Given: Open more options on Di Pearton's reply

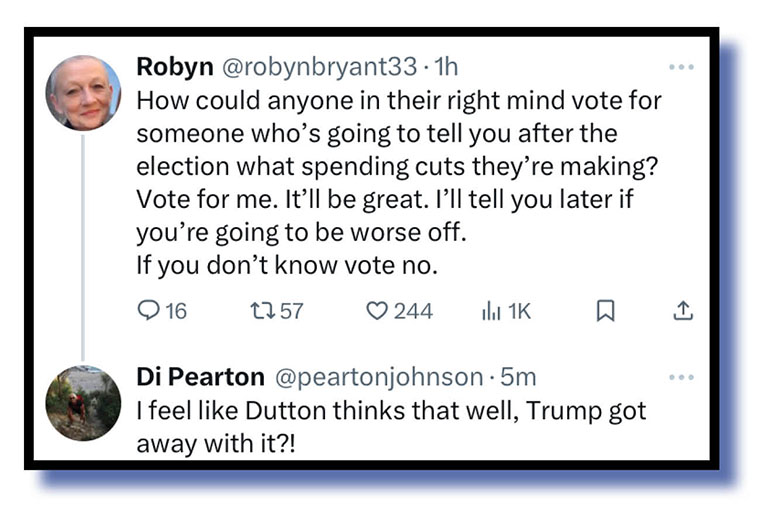Looking at the screenshot, I should tap(681, 377).
